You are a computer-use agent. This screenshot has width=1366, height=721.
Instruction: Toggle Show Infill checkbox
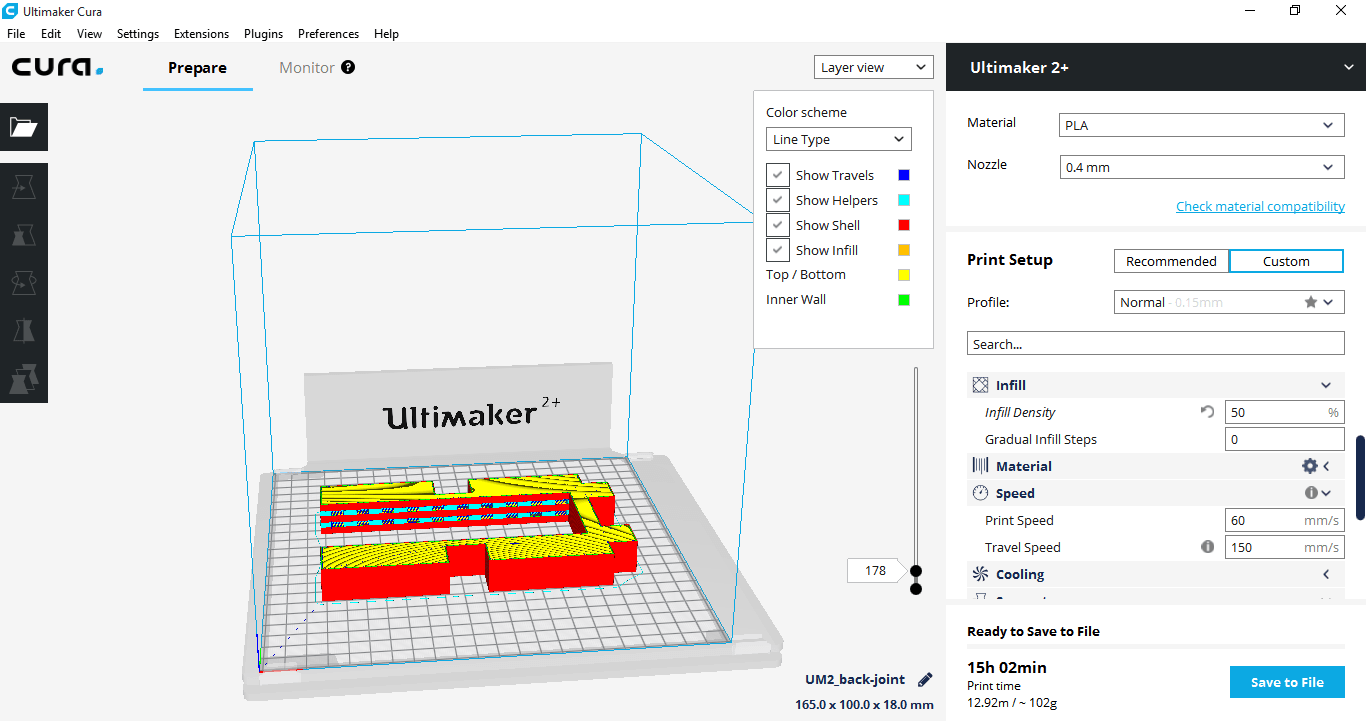(778, 250)
